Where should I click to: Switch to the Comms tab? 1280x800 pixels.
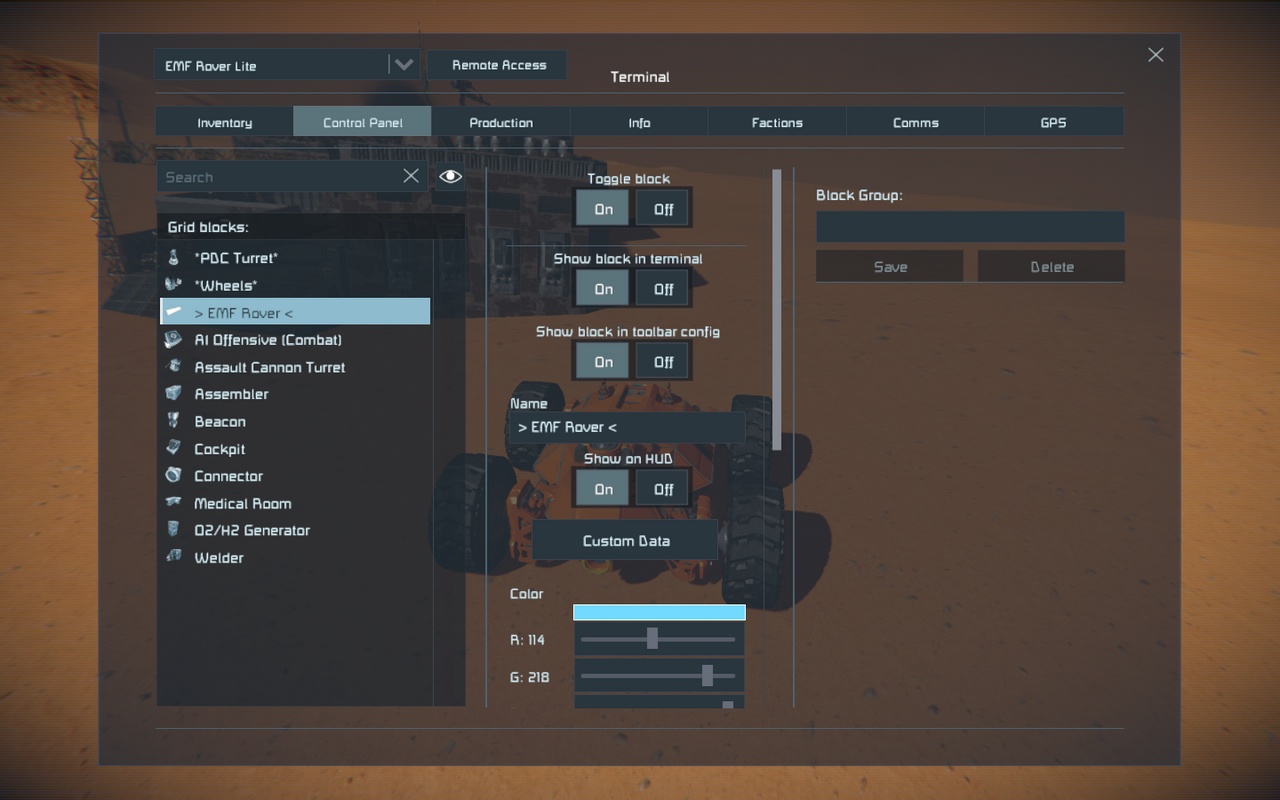click(x=915, y=122)
